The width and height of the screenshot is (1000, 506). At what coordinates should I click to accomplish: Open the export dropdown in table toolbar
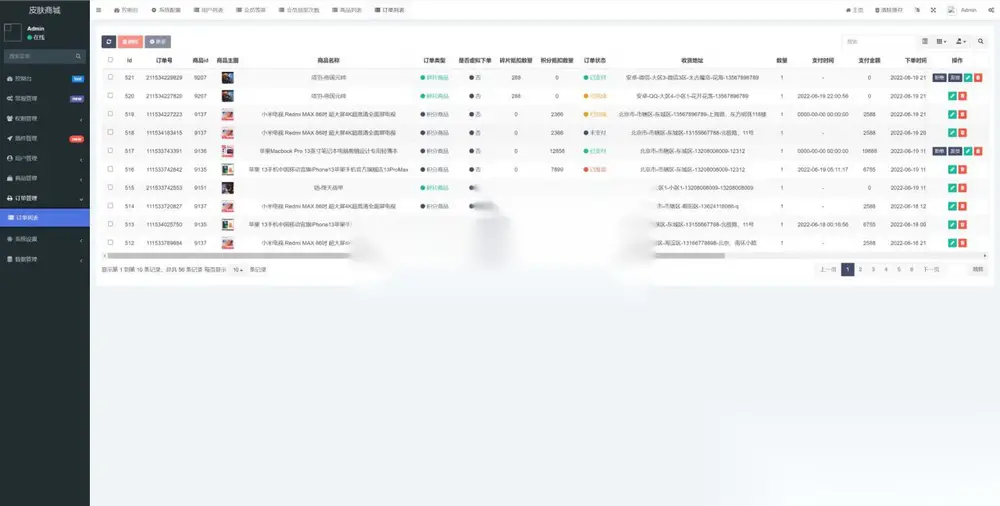(960, 41)
